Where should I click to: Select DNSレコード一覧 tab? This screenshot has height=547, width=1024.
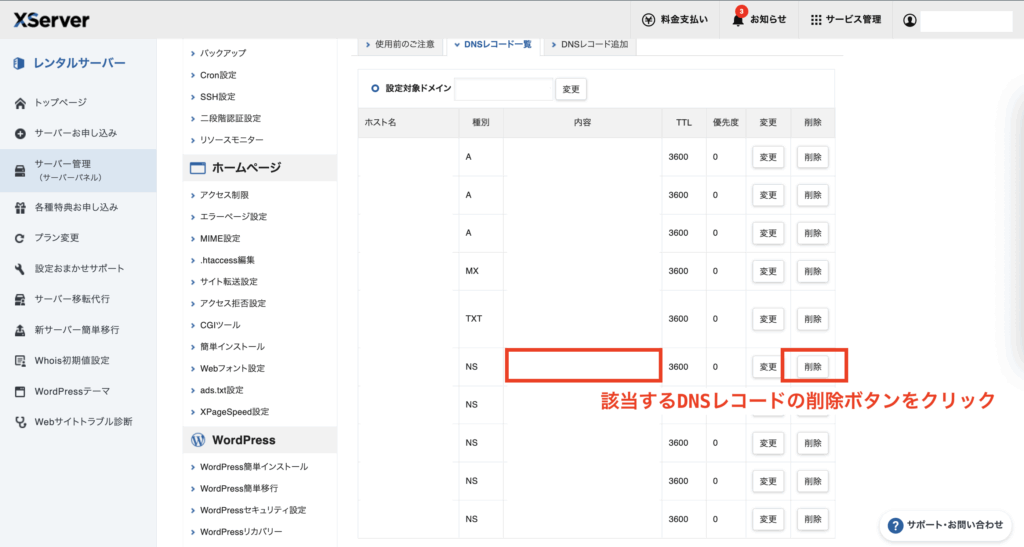coord(493,44)
